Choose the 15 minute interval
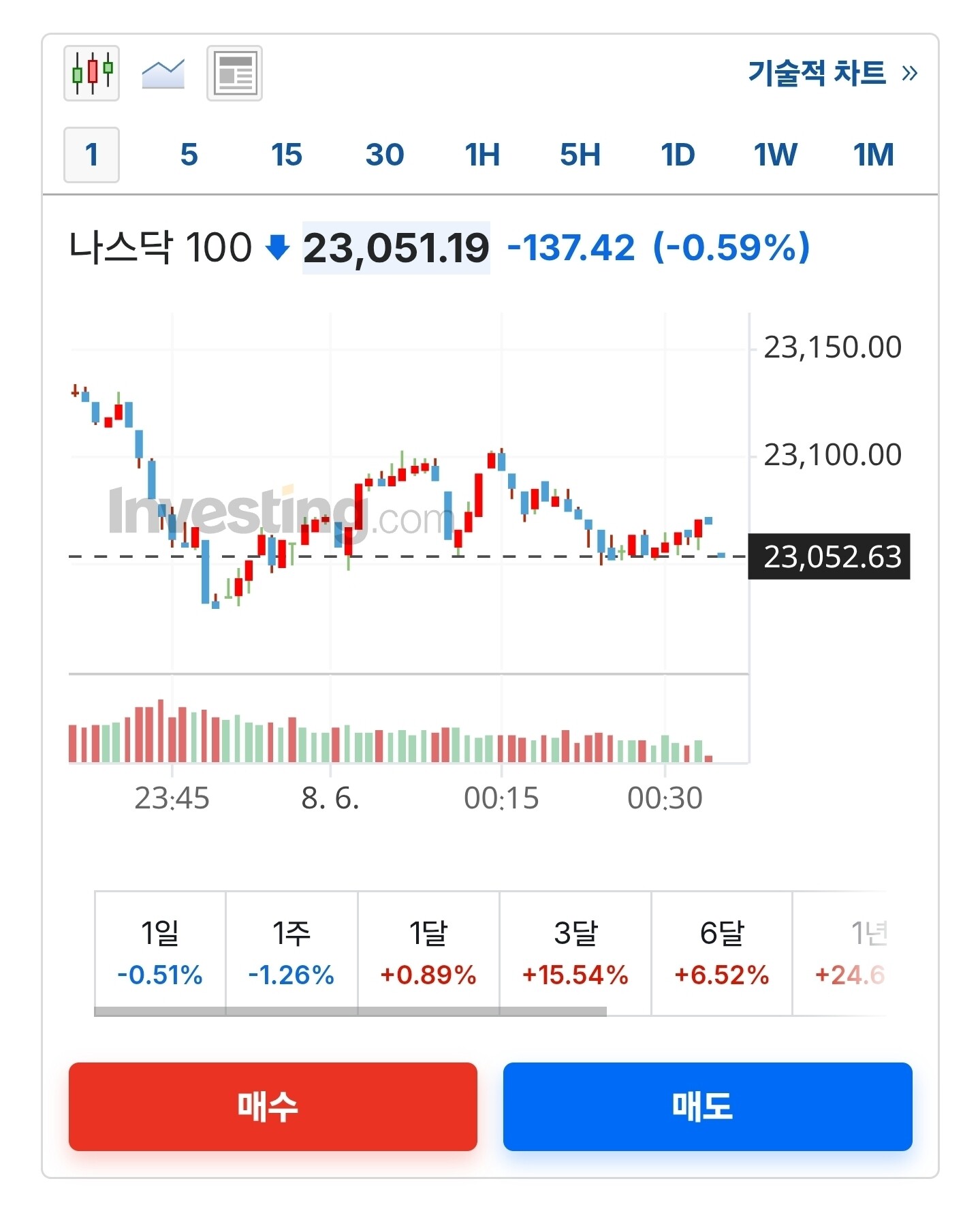The width and height of the screenshot is (980, 1211). (286, 155)
